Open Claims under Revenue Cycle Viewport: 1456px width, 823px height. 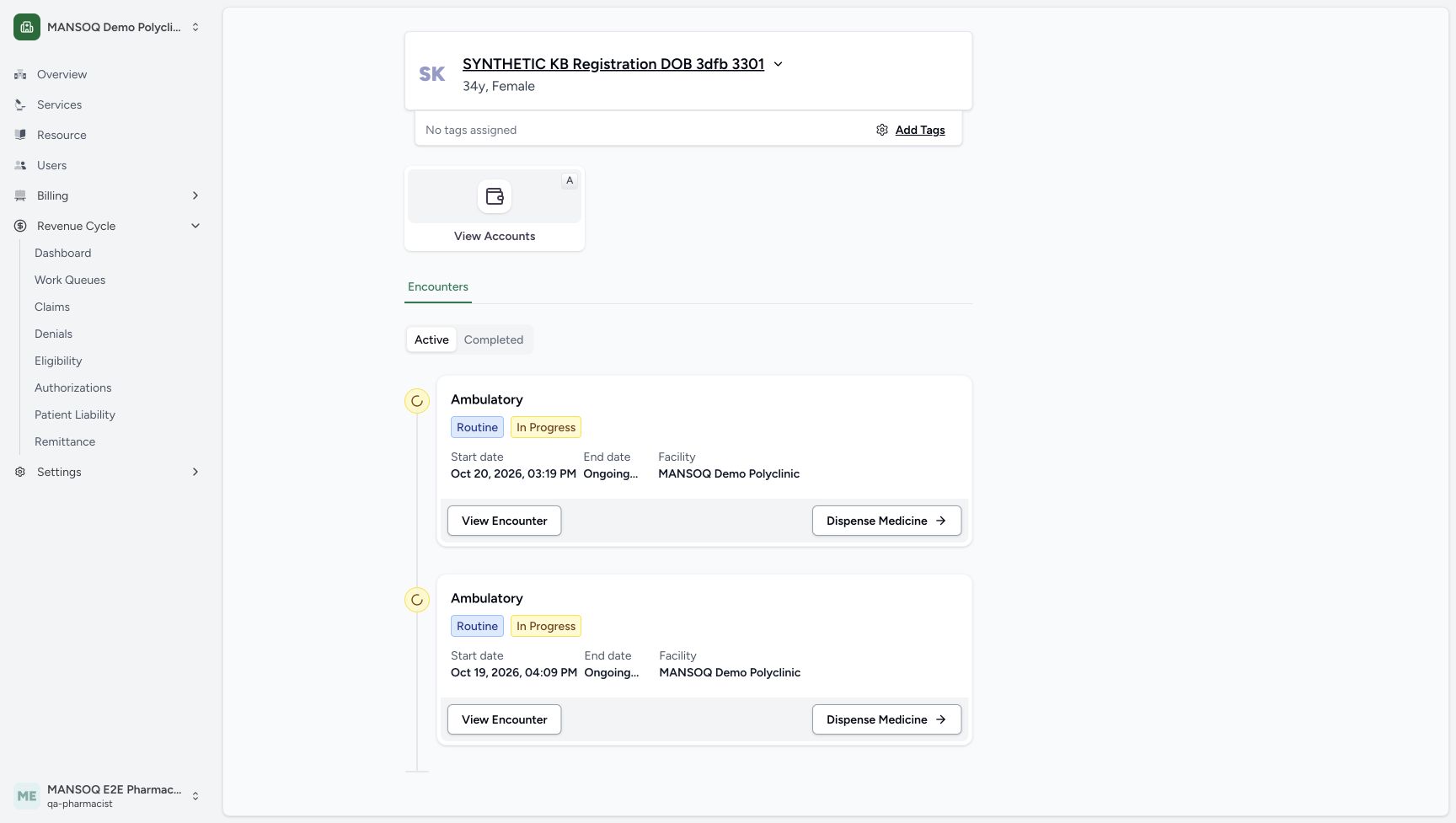(52, 307)
